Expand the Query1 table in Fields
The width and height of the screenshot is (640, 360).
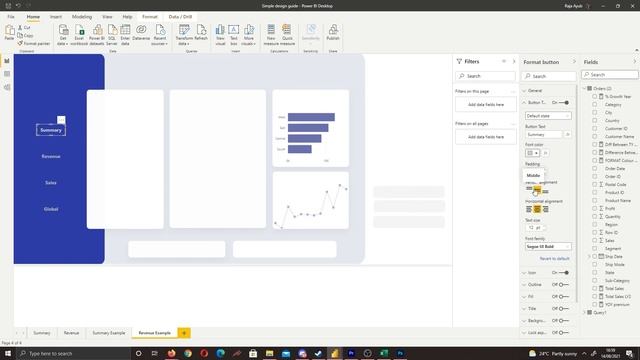584,312
